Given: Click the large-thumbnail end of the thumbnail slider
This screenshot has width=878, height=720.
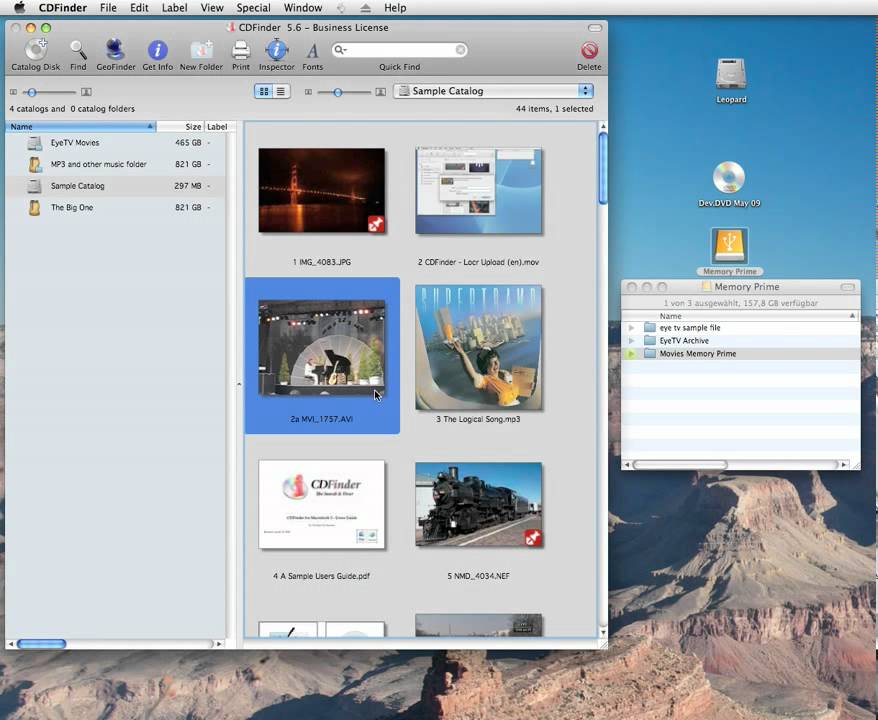Looking at the screenshot, I should [381, 92].
